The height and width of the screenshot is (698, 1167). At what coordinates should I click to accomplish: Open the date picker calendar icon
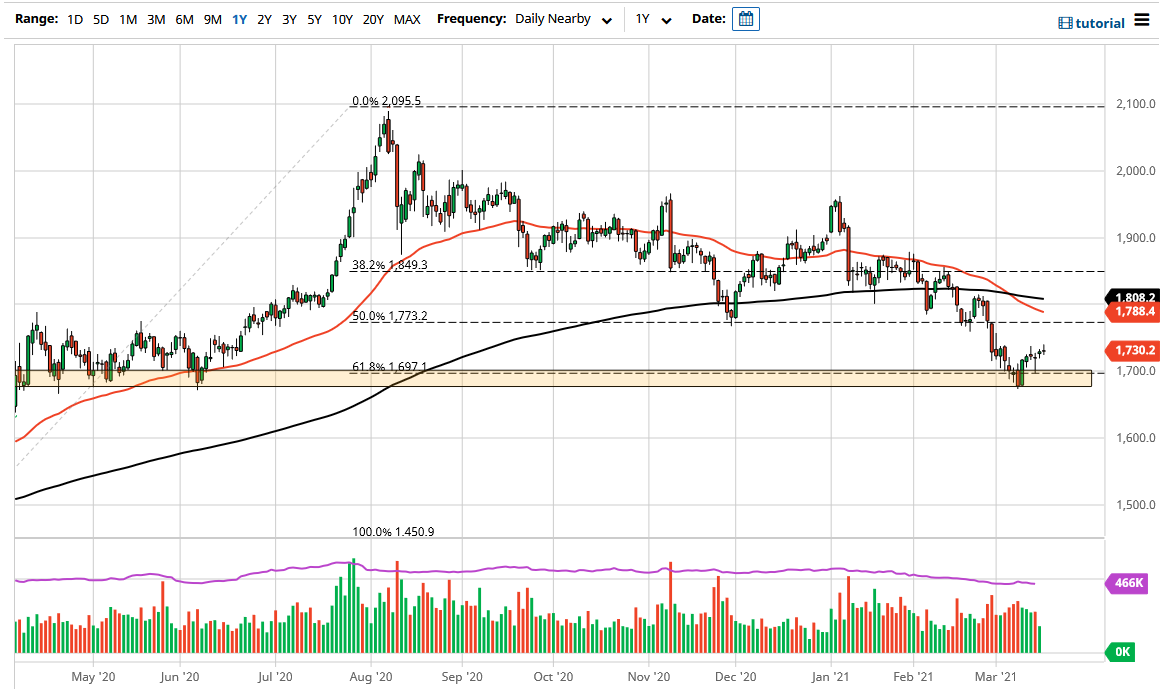745,19
